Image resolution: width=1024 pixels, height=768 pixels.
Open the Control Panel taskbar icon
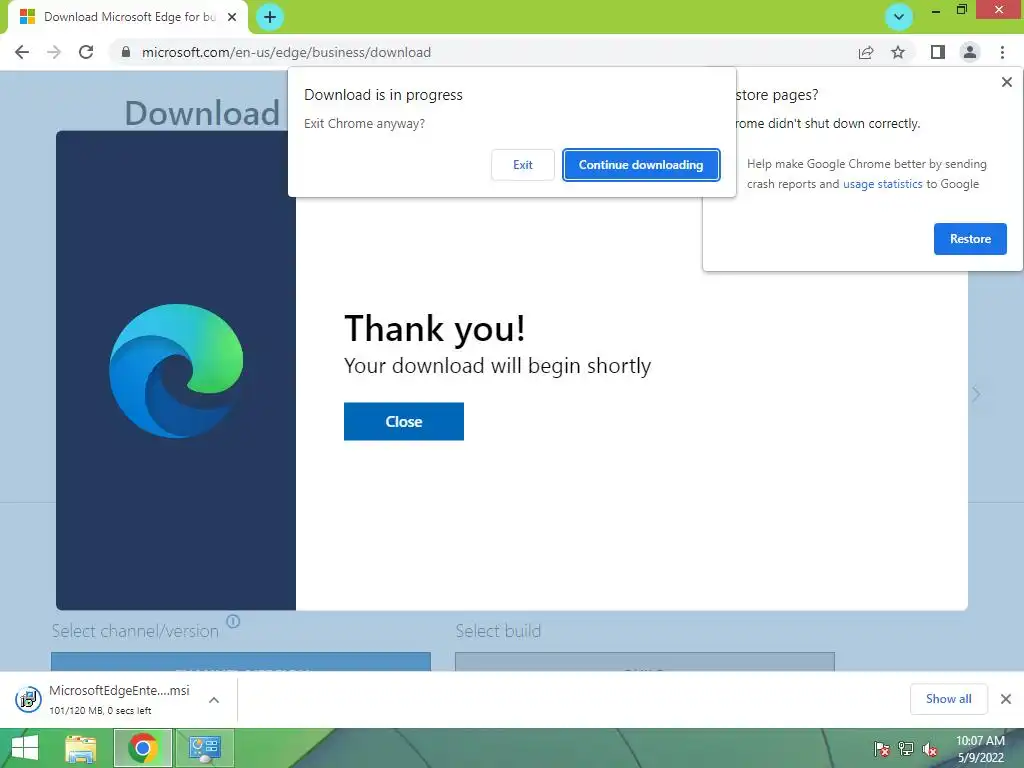[205, 748]
